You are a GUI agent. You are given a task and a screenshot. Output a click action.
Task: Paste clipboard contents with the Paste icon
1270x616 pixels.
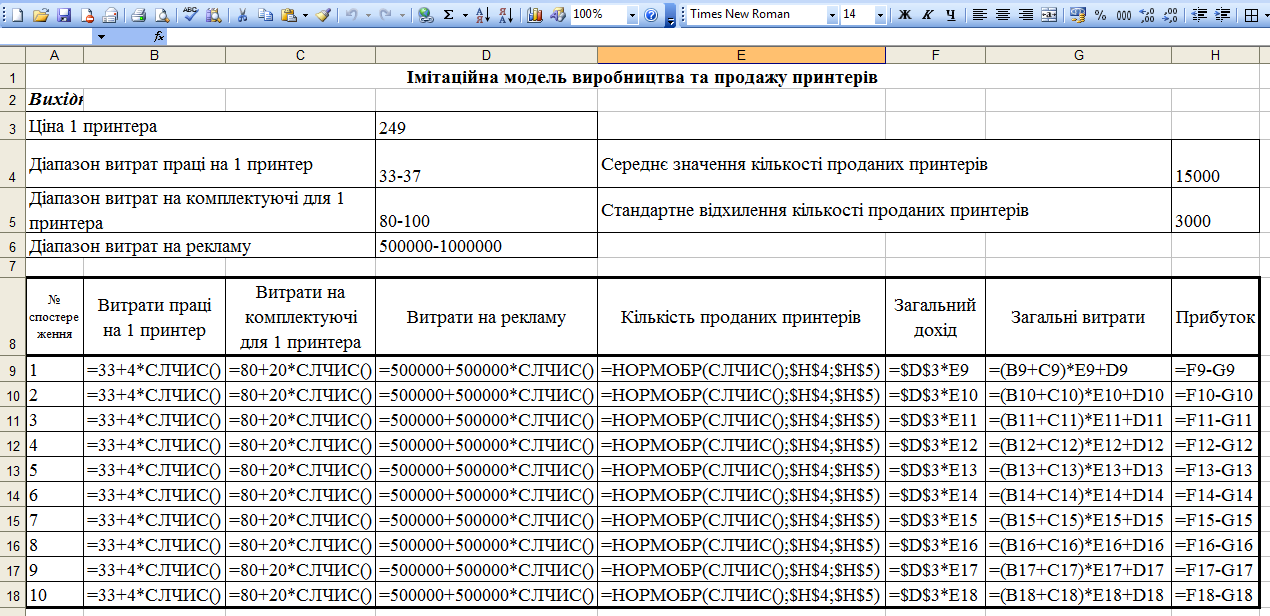click(288, 15)
